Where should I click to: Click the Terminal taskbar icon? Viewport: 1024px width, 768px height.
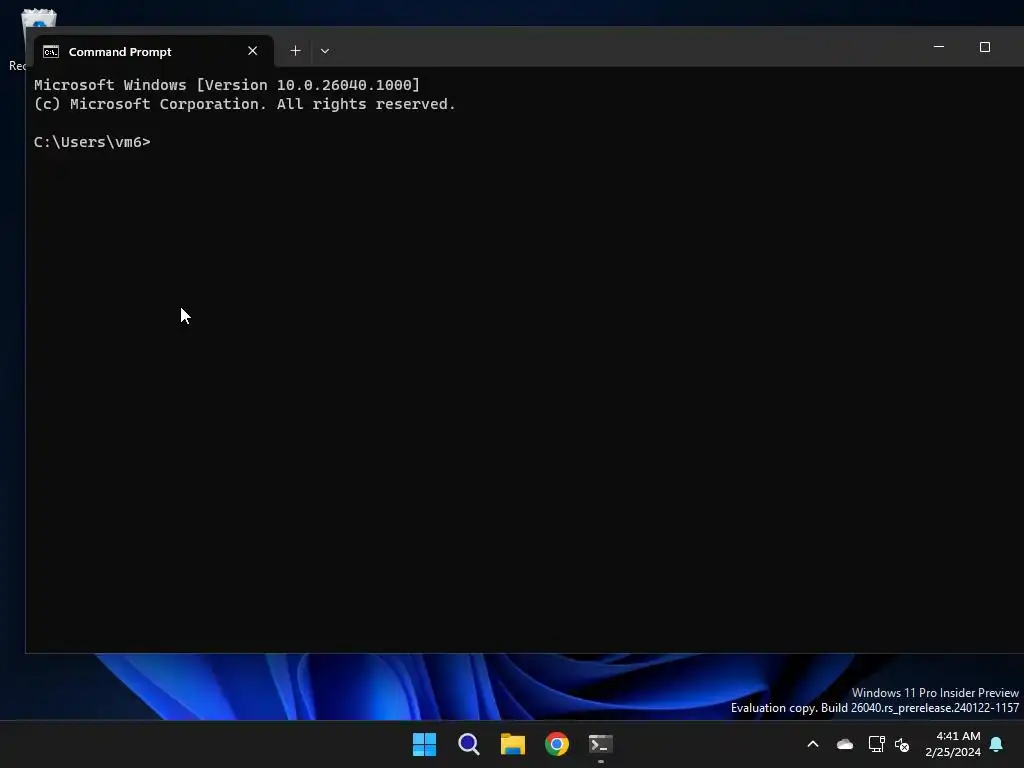[601, 744]
